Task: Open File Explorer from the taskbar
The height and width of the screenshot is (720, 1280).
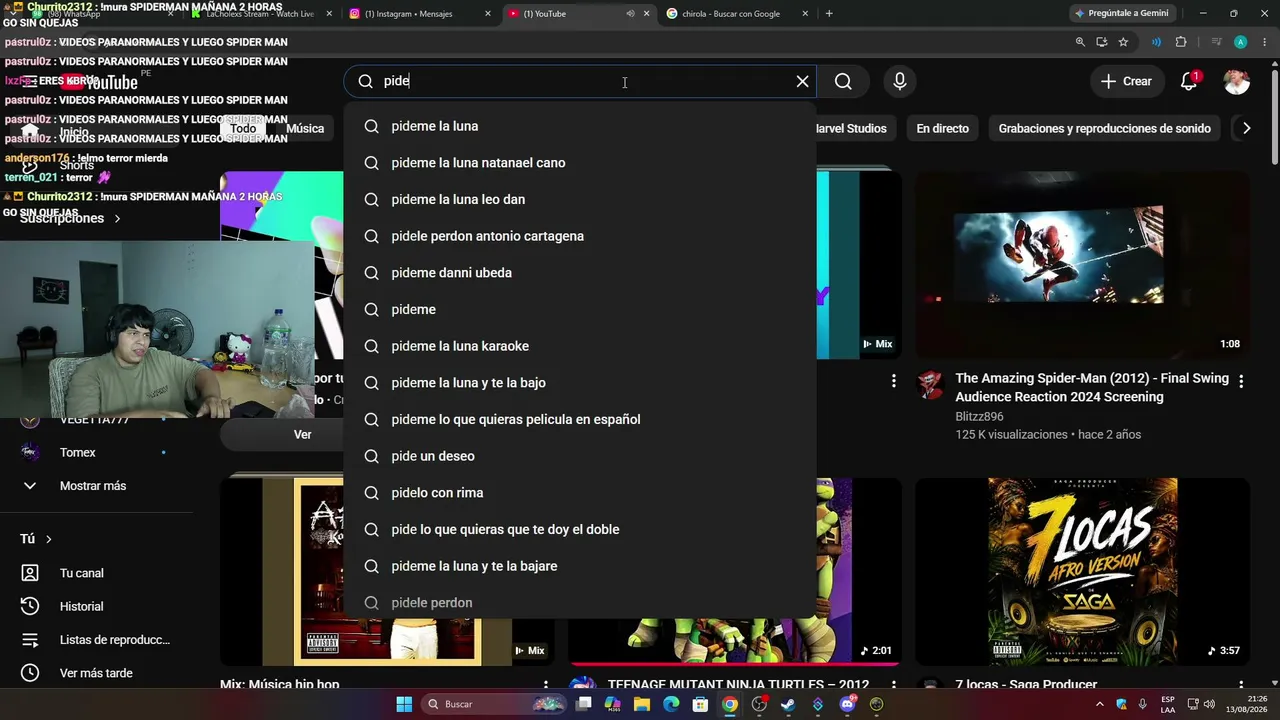Action: [642, 704]
